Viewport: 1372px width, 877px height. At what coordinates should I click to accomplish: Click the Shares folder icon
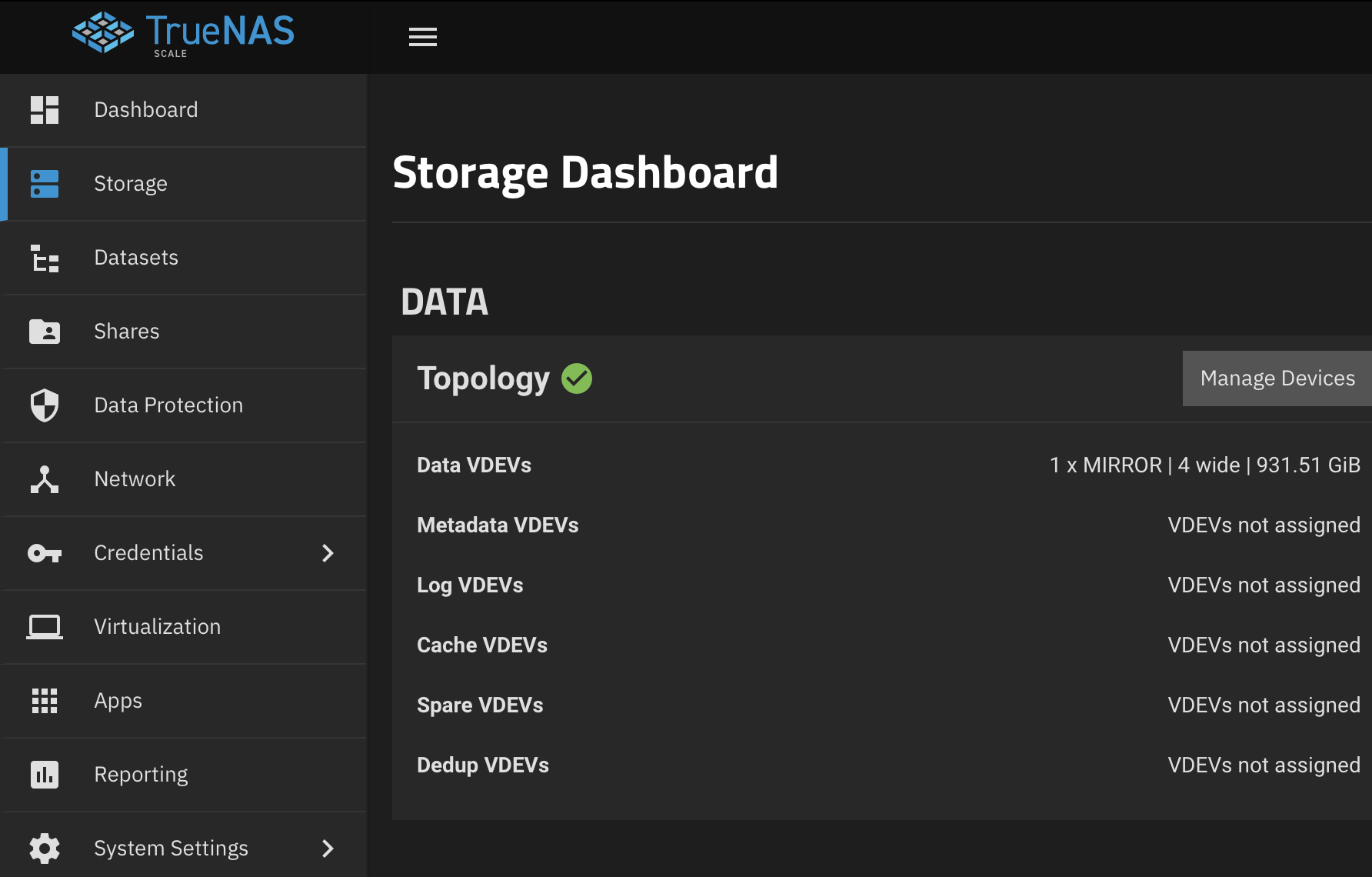pyautogui.click(x=45, y=332)
